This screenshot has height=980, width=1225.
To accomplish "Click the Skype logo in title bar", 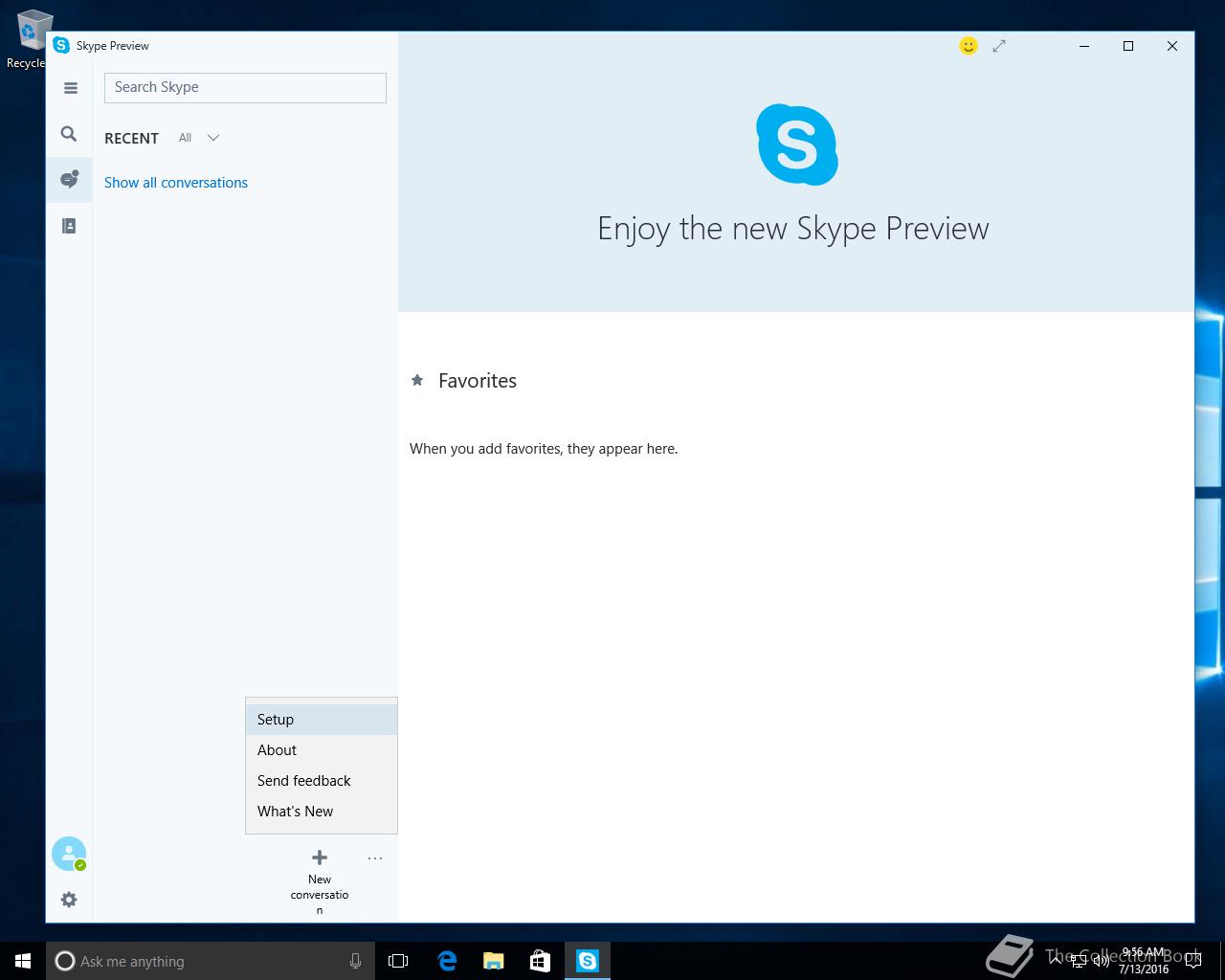I will click(x=61, y=45).
